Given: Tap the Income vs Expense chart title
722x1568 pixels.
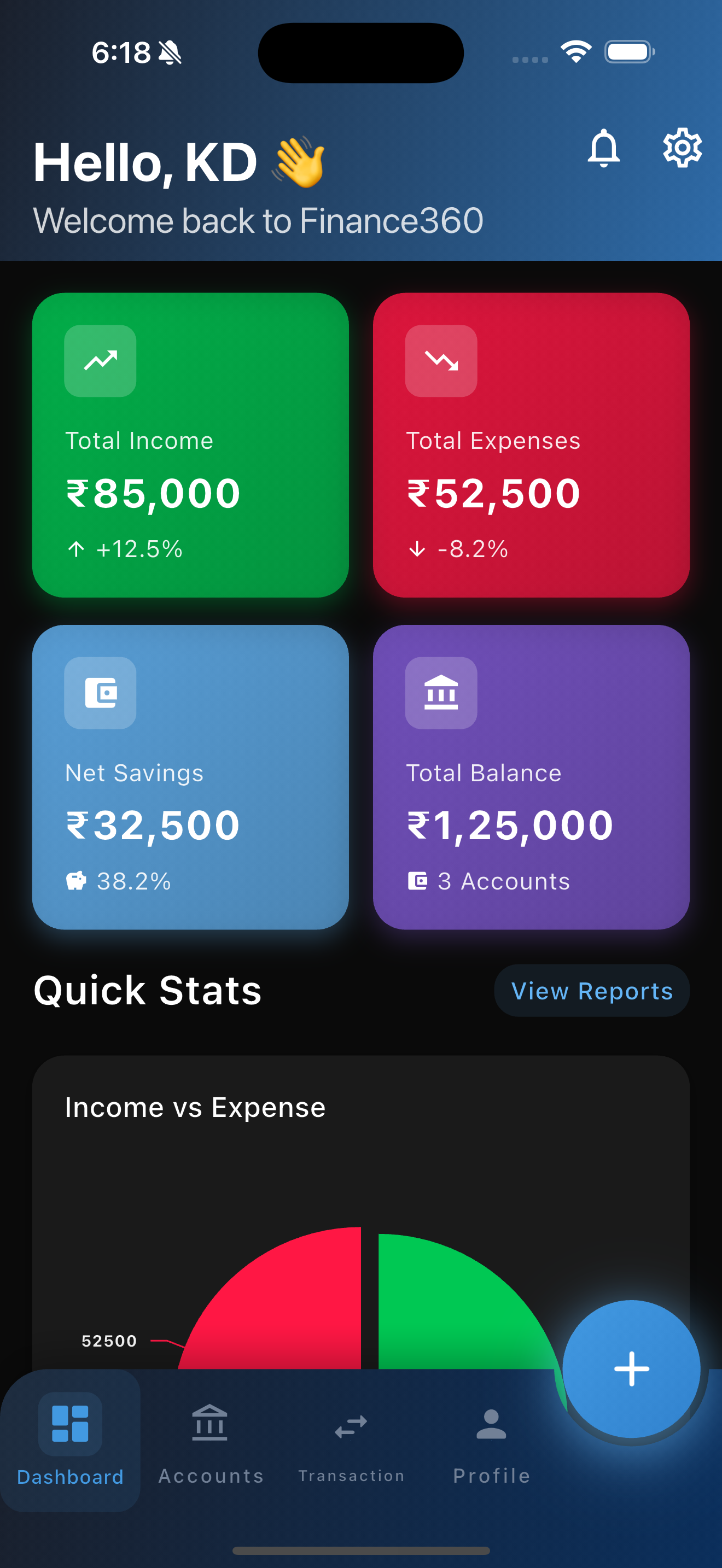Looking at the screenshot, I should pos(195,1107).
